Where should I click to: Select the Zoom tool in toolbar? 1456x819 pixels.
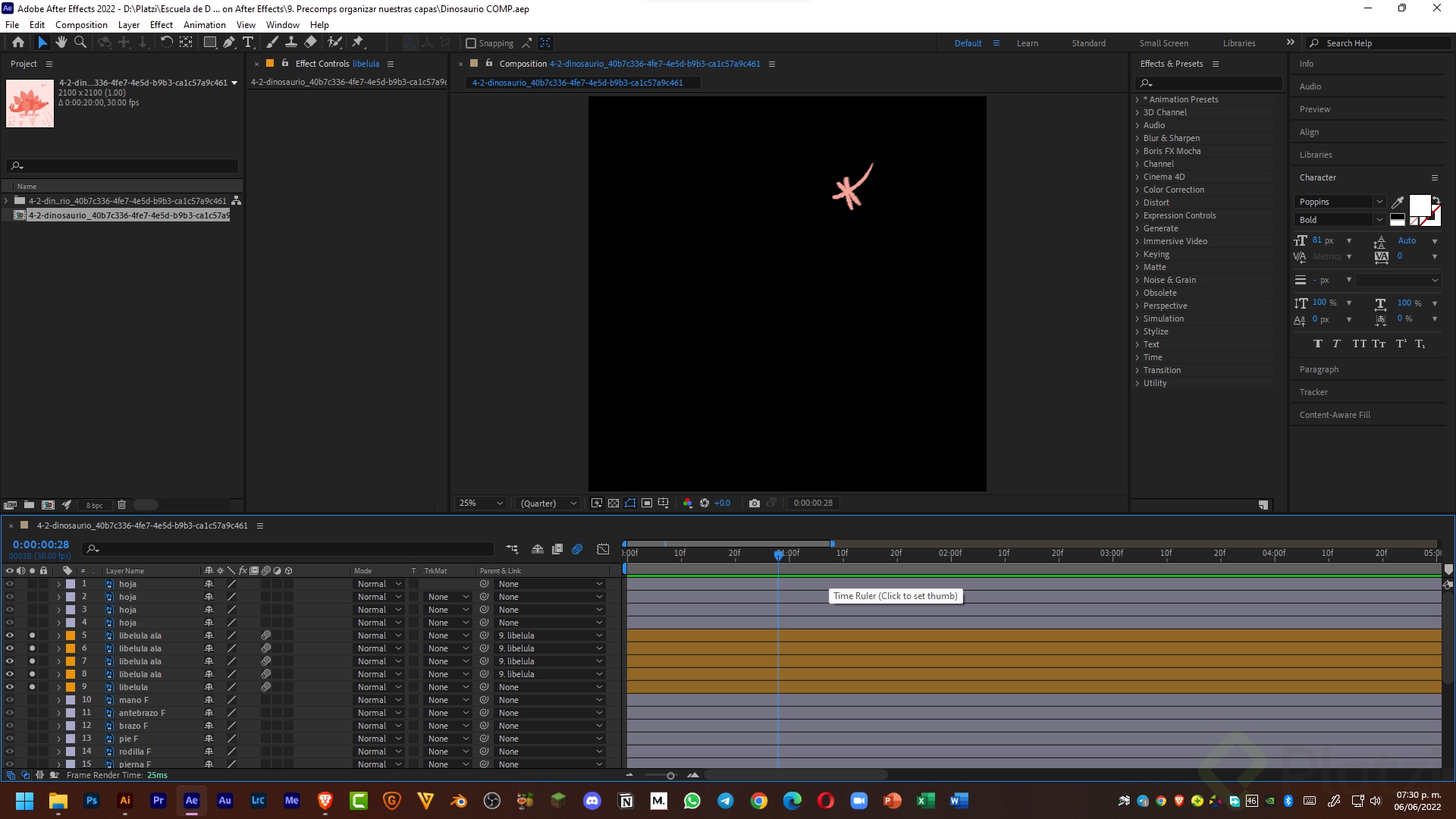pyautogui.click(x=80, y=42)
